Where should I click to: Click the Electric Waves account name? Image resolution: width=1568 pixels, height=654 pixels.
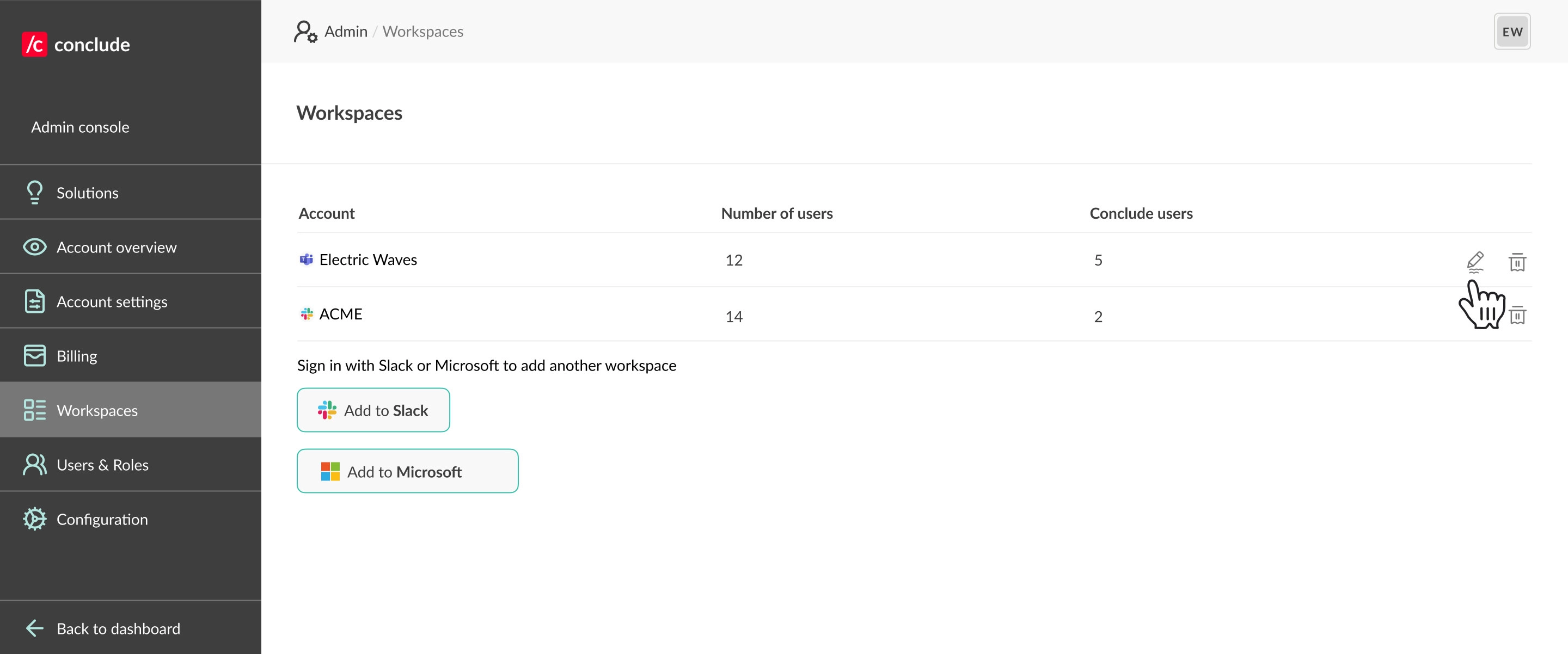[x=367, y=260]
